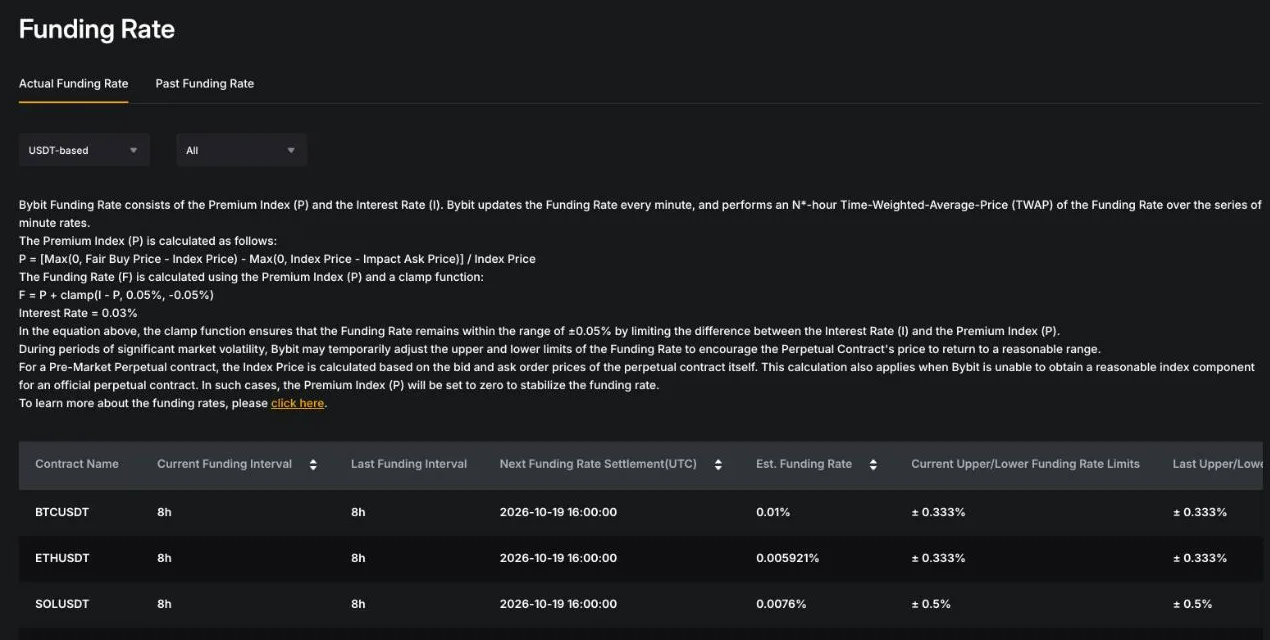Click ETHUSDT last funding interval 8h
1270x640 pixels.
[358, 558]
